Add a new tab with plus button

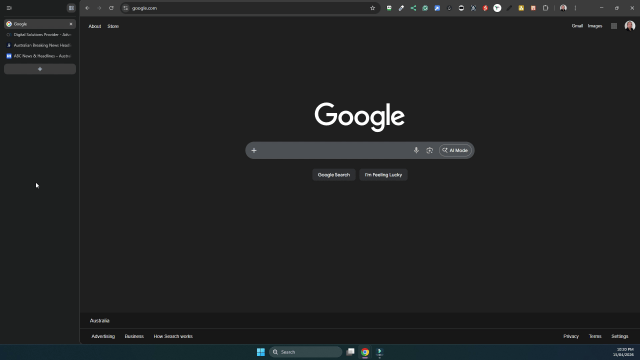[40, 69]
